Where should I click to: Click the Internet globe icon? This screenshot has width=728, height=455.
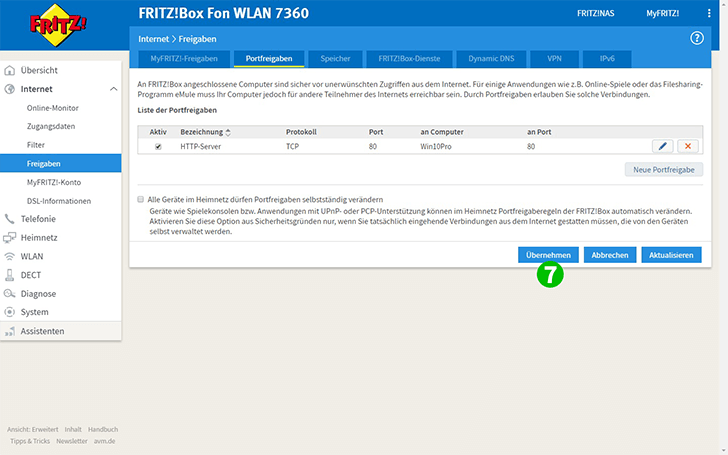(9, 89)
